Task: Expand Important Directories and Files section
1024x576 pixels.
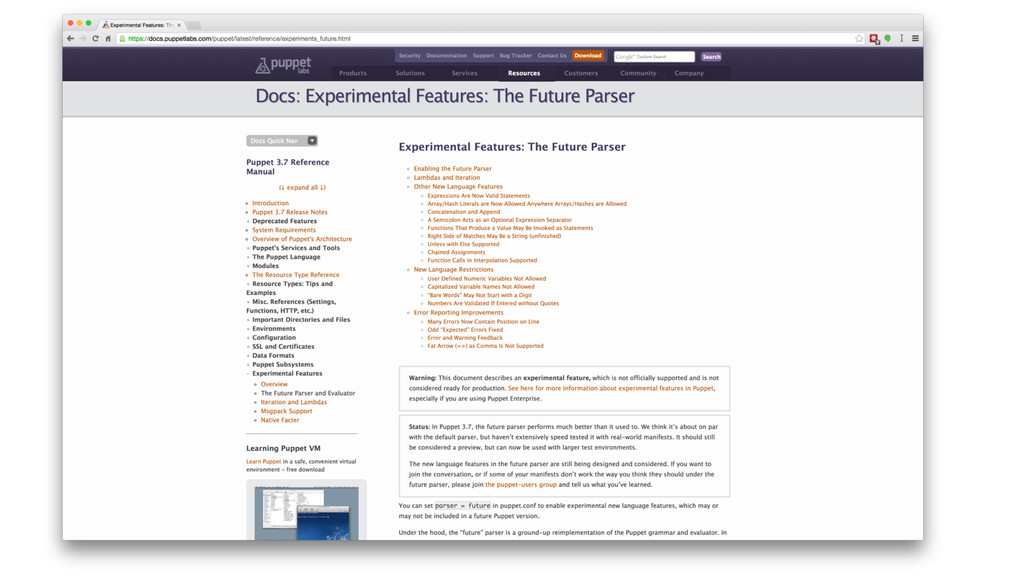Action: click(301, 319)
